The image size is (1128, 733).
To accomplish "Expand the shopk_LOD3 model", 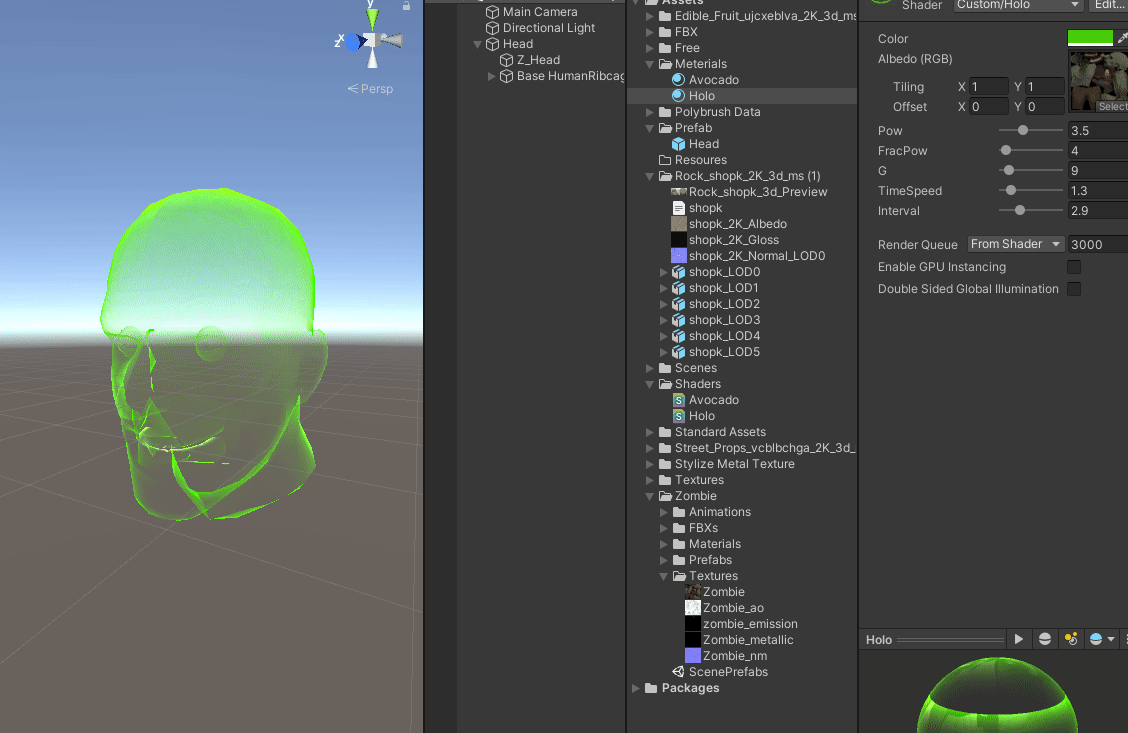I will coord(664,320).
